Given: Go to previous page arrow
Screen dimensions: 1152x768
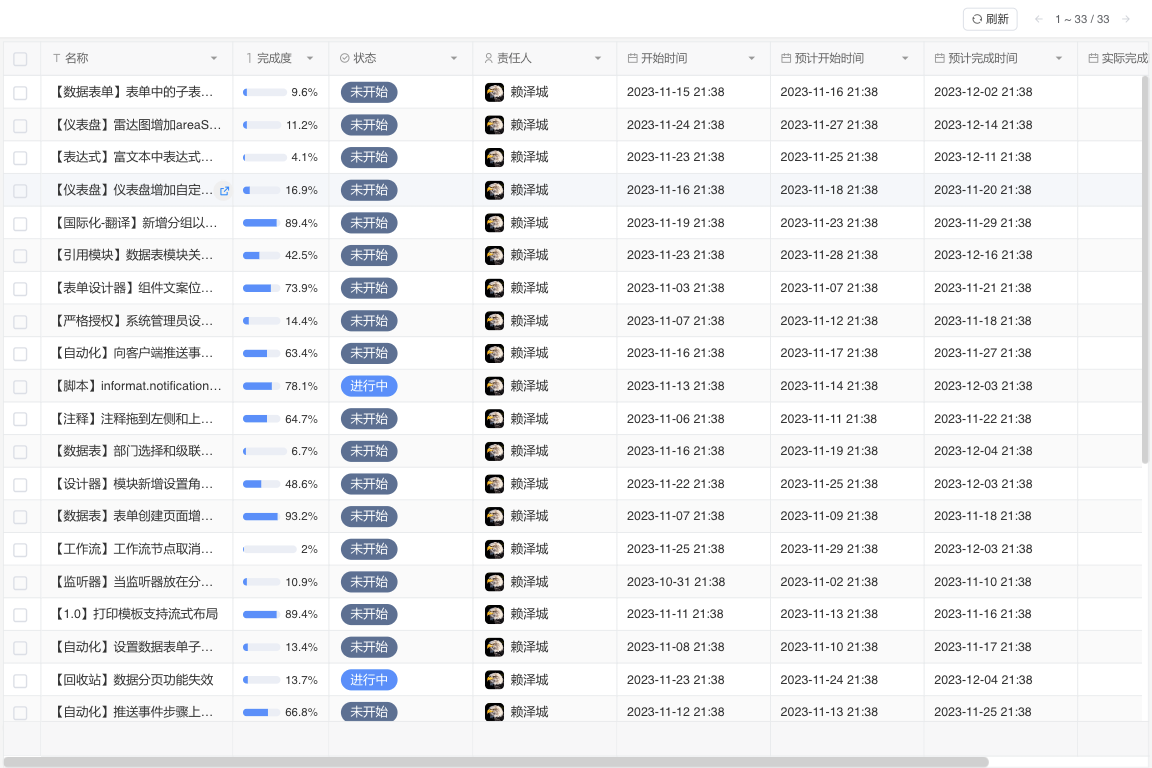Looking at the screenshot, I should [x=1039, y=19].
